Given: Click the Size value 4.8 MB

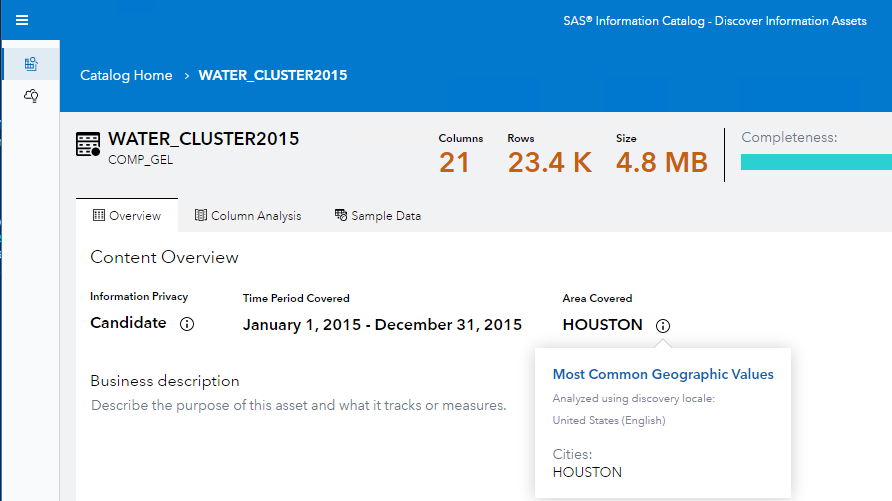Looking at the screenshot, I should 661,162.
